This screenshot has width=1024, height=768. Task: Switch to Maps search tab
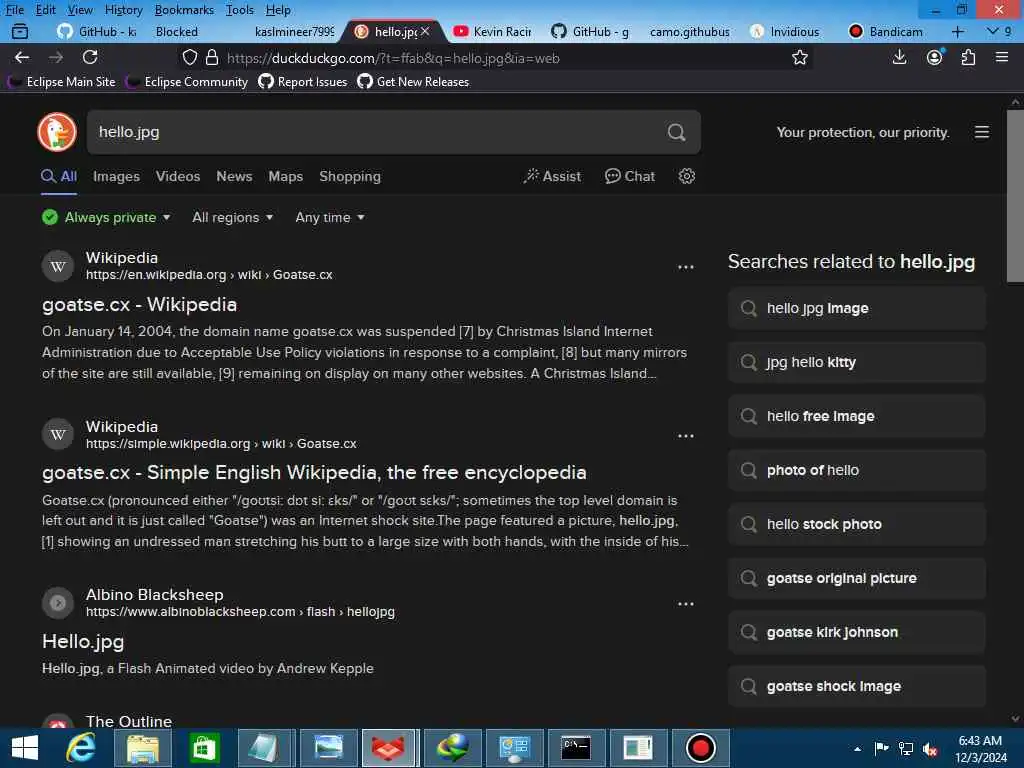285,176
